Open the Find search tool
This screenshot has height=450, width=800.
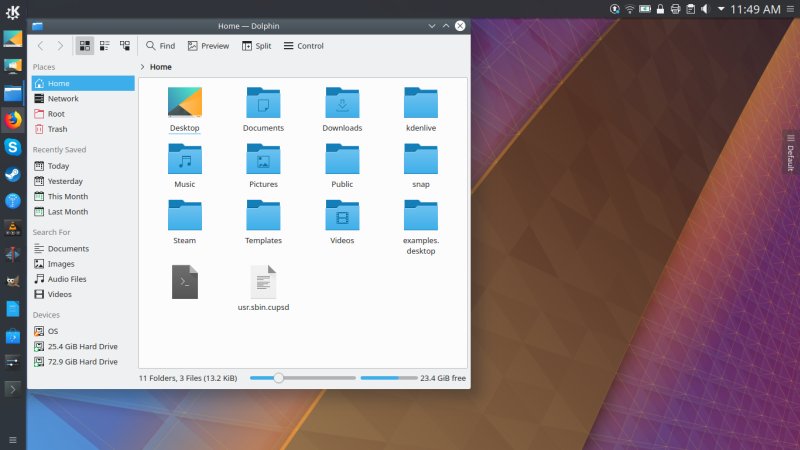pos(160,46)
